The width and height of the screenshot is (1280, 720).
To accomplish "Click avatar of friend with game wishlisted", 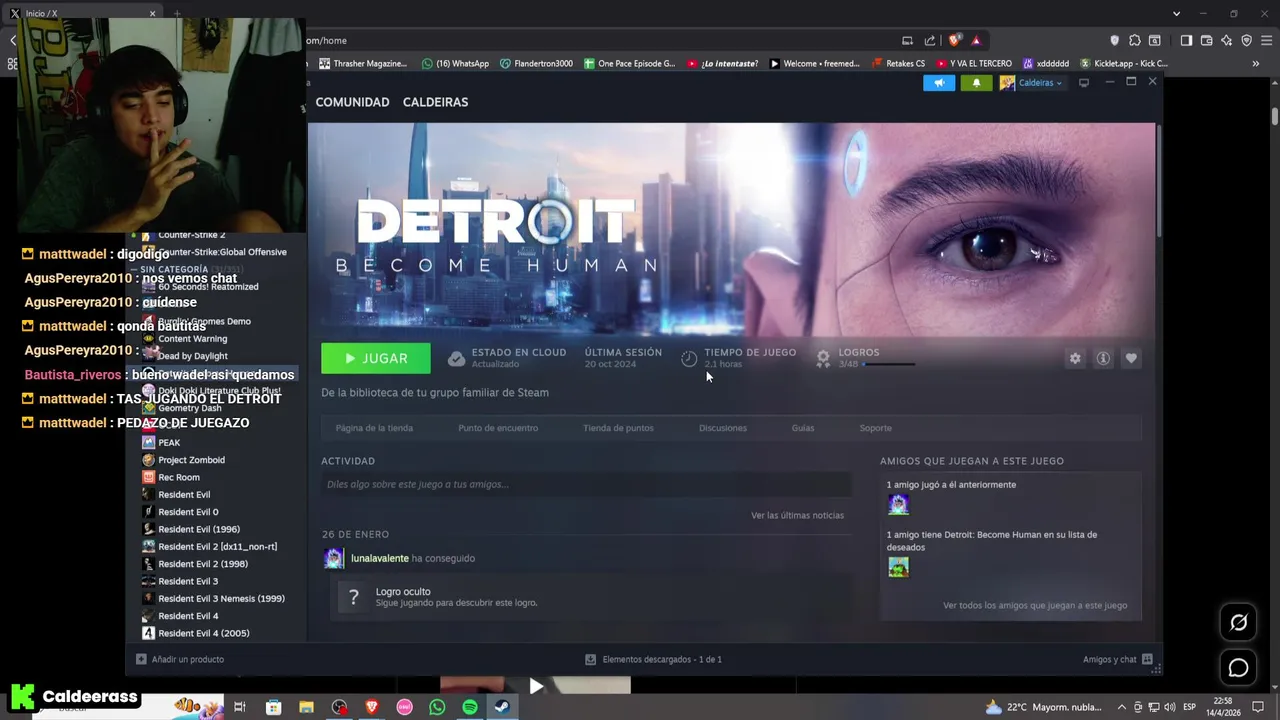I will (898, 567).
